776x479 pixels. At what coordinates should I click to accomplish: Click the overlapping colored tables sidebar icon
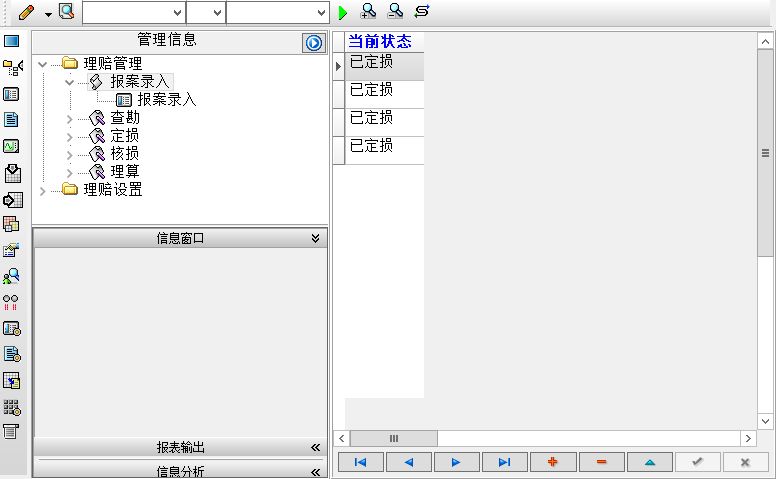tap(11, 224)
